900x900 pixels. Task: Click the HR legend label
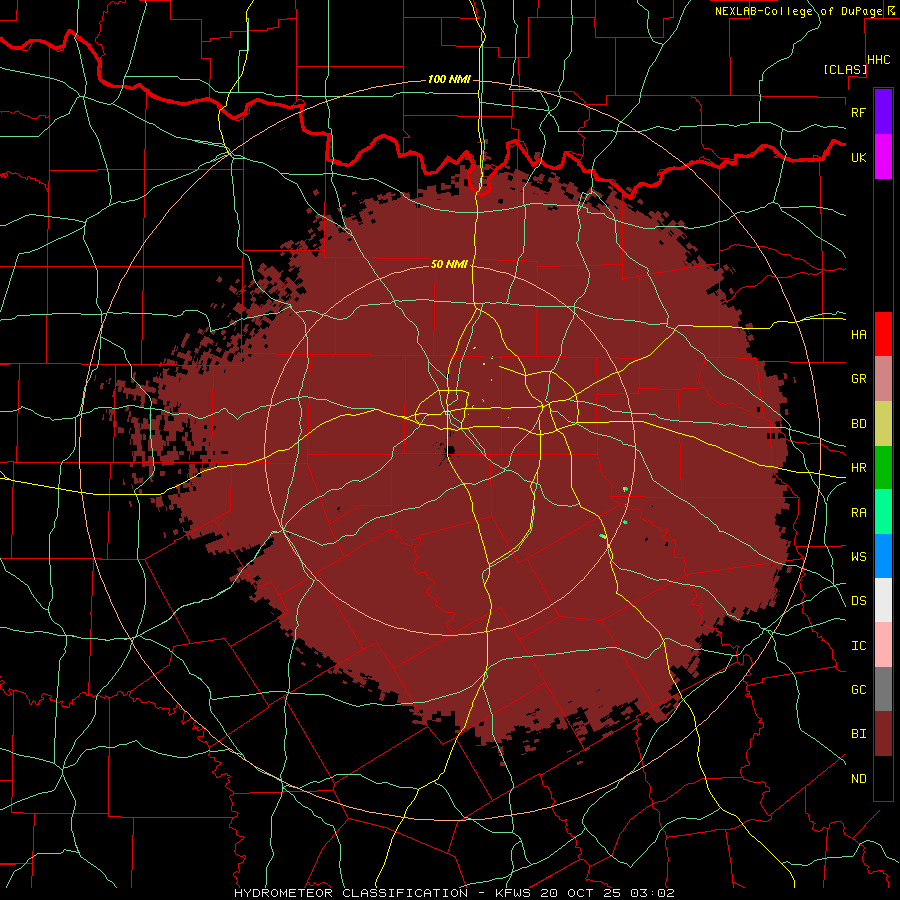tap(859, 467)
